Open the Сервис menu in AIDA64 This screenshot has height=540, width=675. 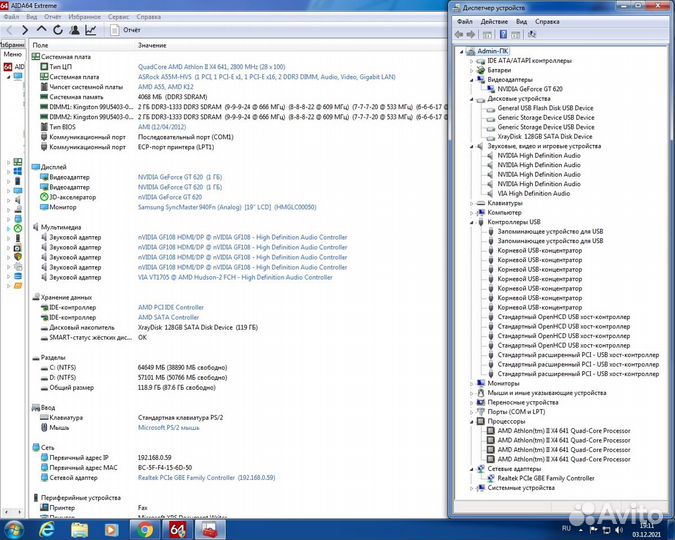point(118,17)
